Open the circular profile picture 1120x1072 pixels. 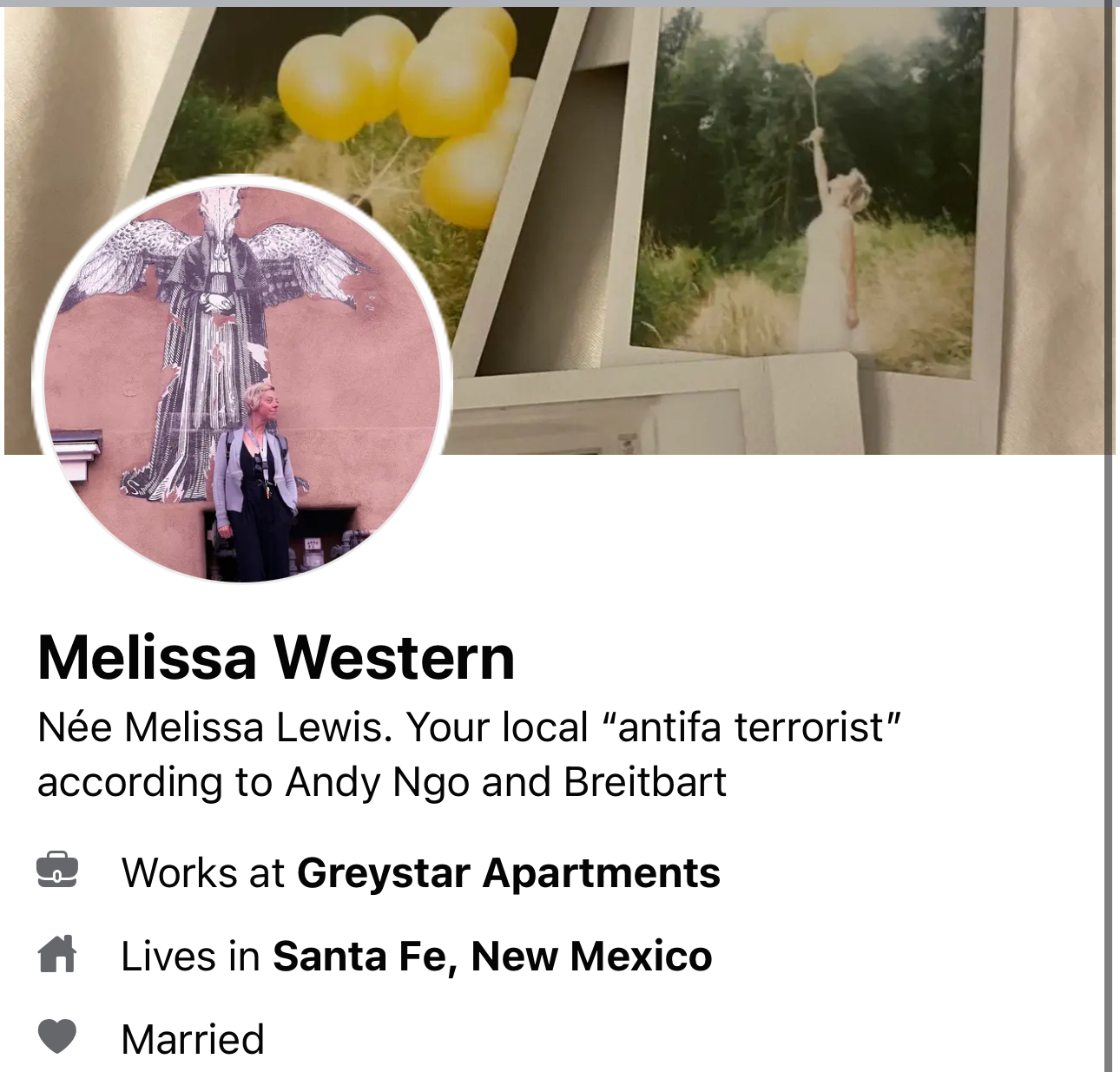pos(240,379)
